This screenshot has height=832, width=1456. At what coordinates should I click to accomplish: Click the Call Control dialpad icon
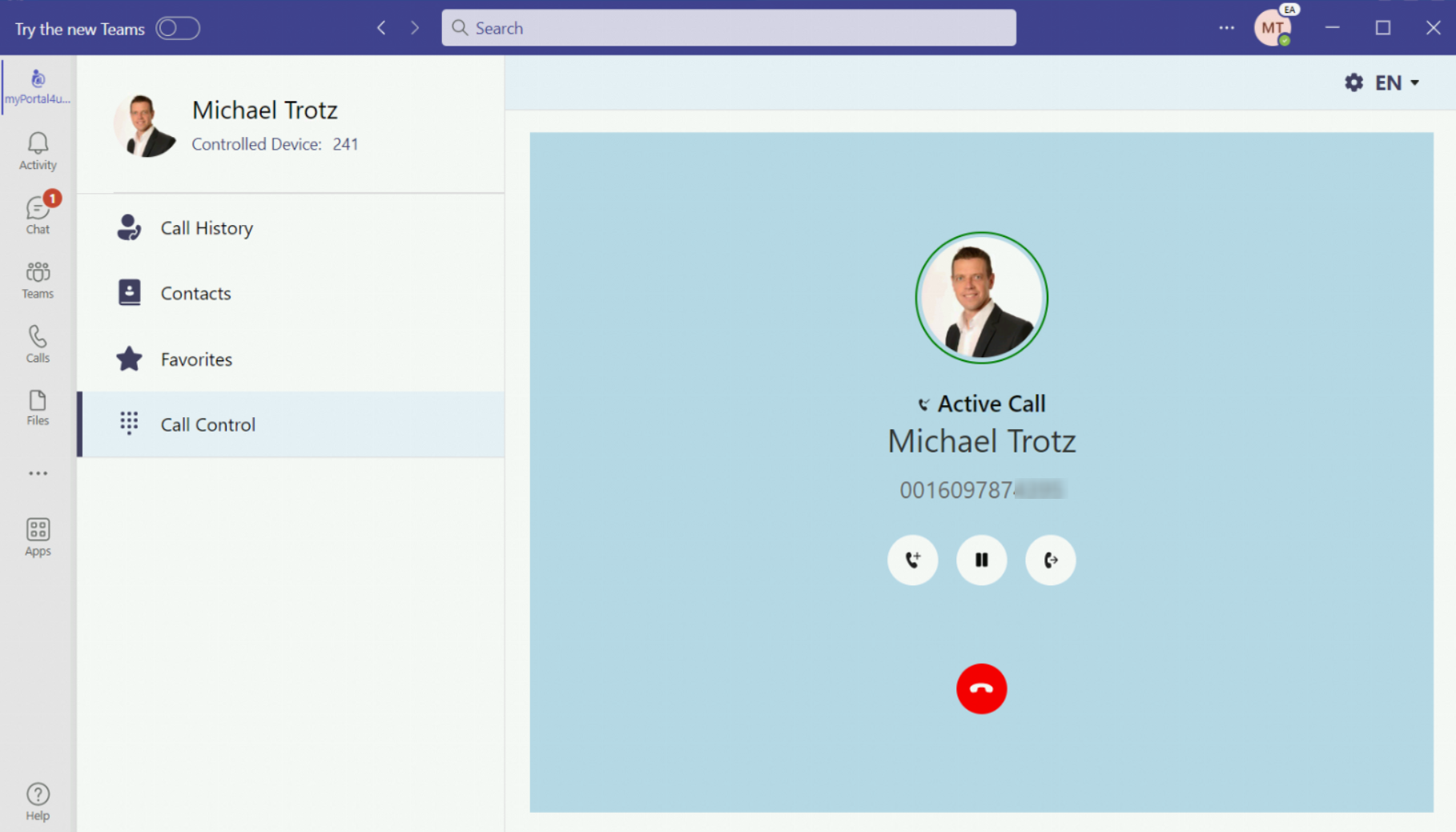pyautogui.click(x=129, y=424)
